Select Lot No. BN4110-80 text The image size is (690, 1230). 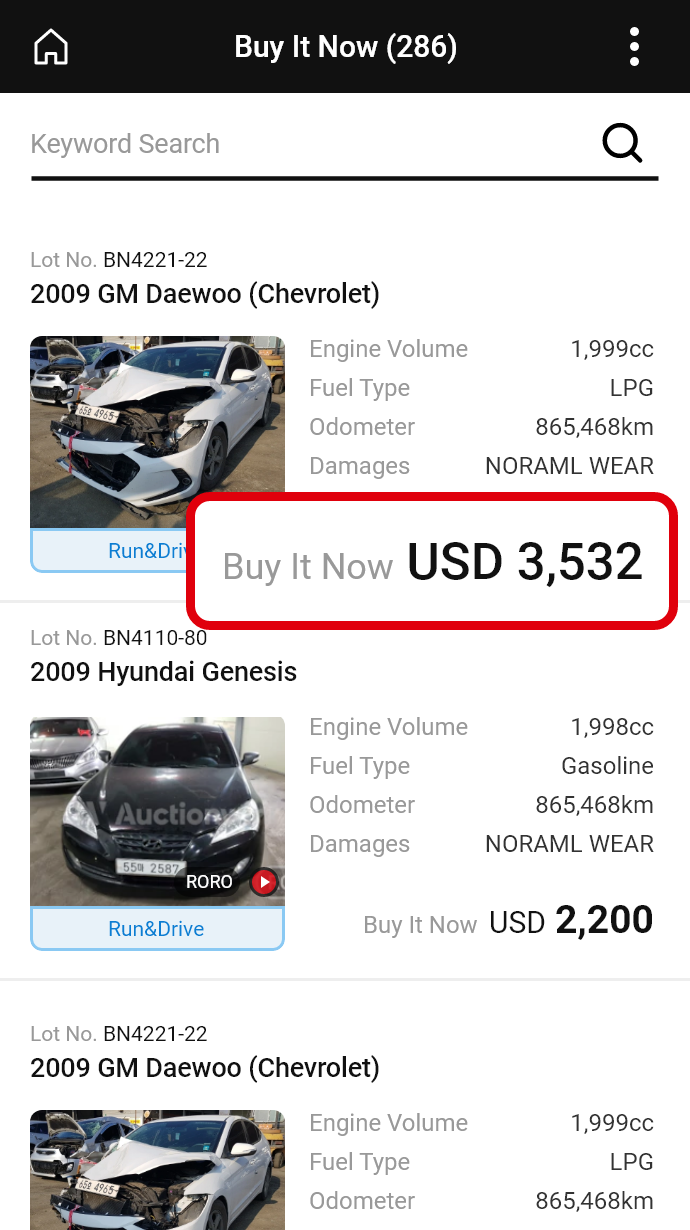pyautogui.click(x=119, y=638)
